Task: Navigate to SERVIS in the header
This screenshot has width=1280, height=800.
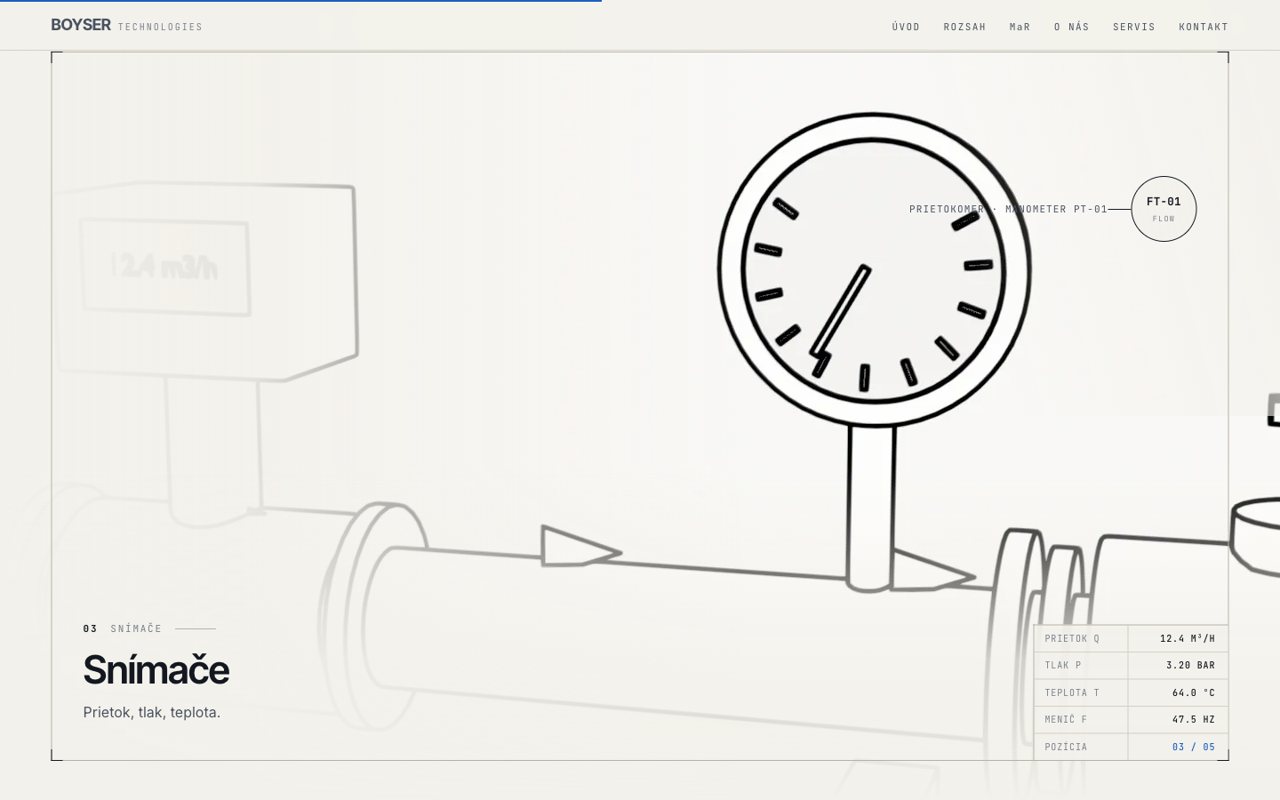Action: 1134,27
